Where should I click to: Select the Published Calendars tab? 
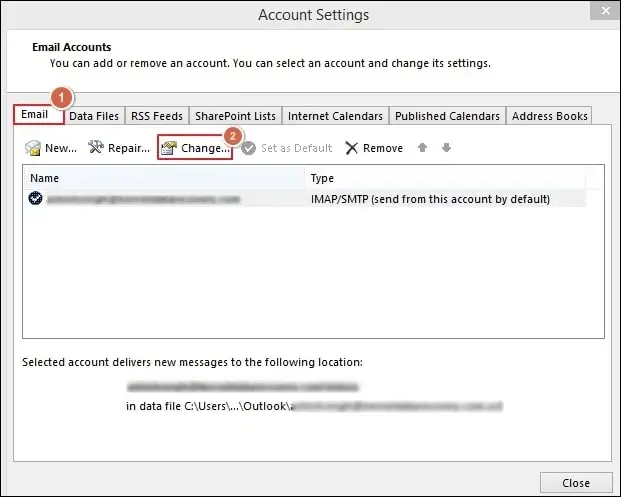tap(448, 116)
